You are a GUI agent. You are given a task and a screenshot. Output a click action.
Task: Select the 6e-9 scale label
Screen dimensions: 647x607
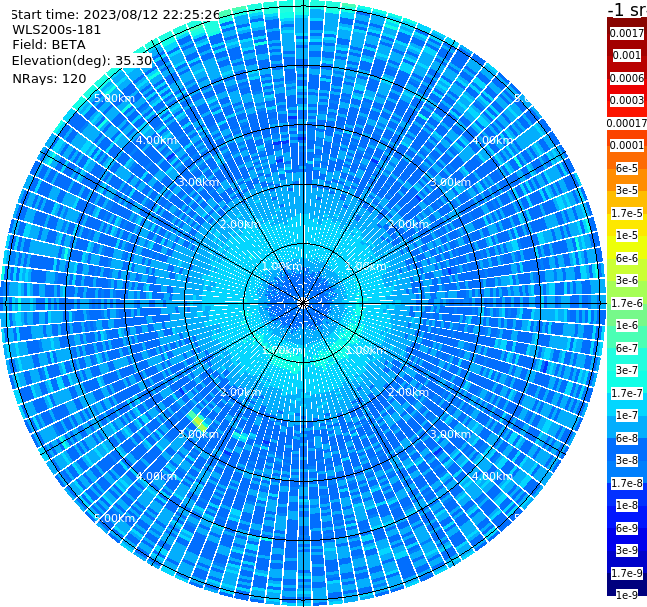click(x=627, y=528)
